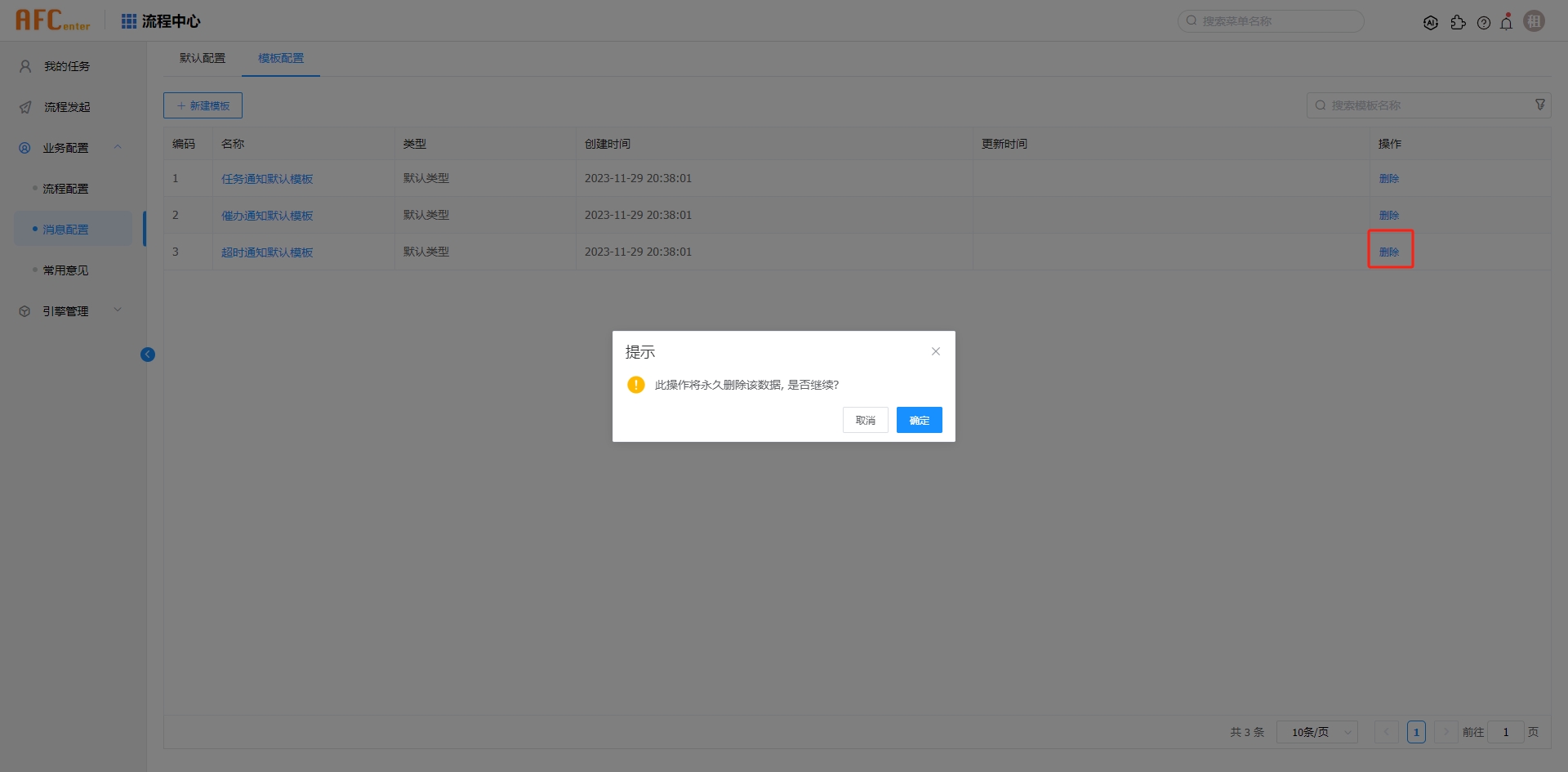Select the 模板配置 tab

(281, 58)
